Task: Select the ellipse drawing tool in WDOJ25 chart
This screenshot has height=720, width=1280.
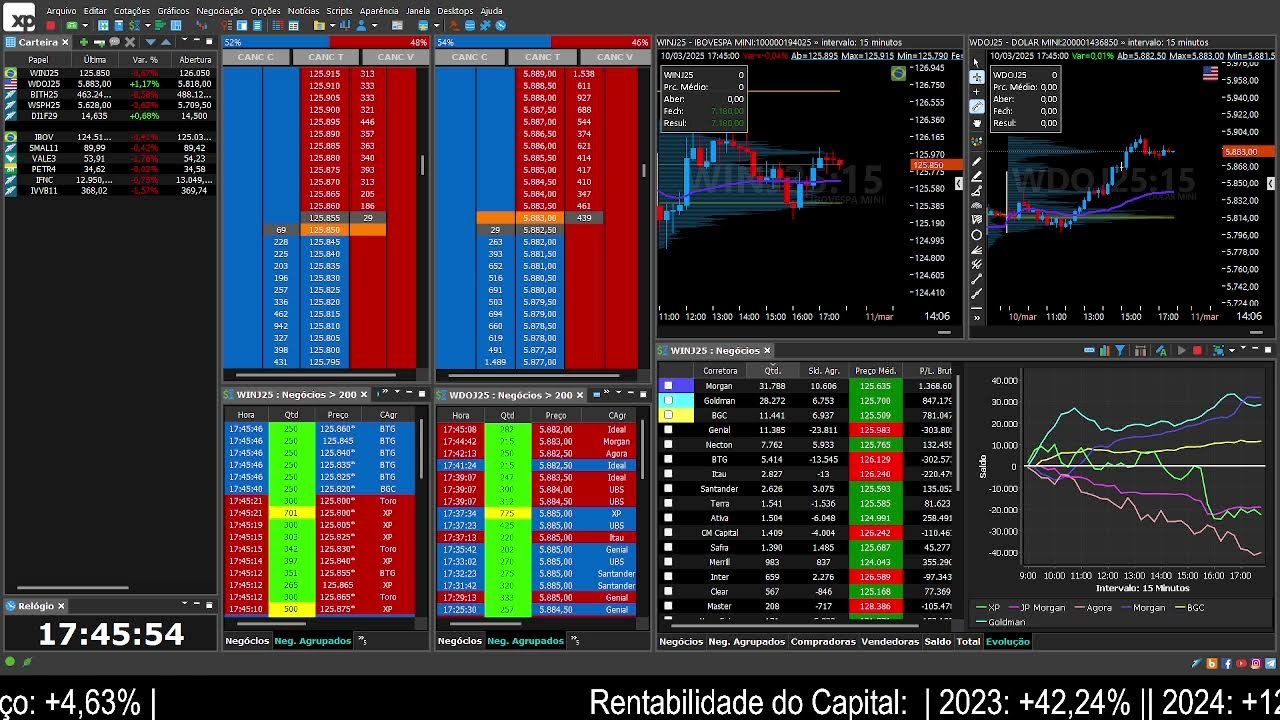Action: [977, 235]
